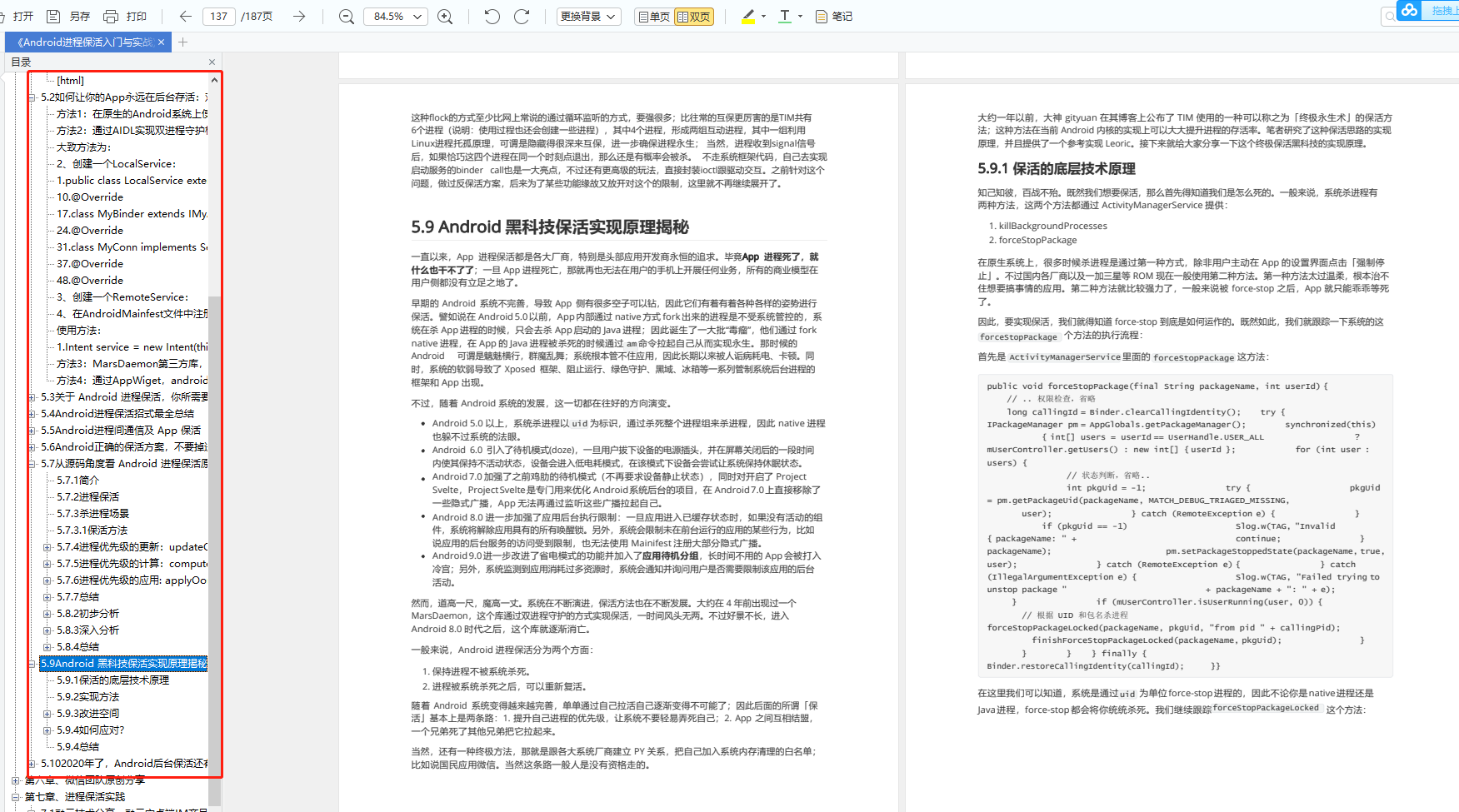Click the cloud upload icon
The width and height of the screenshot is (1459, 812).
pos(1409,10)
